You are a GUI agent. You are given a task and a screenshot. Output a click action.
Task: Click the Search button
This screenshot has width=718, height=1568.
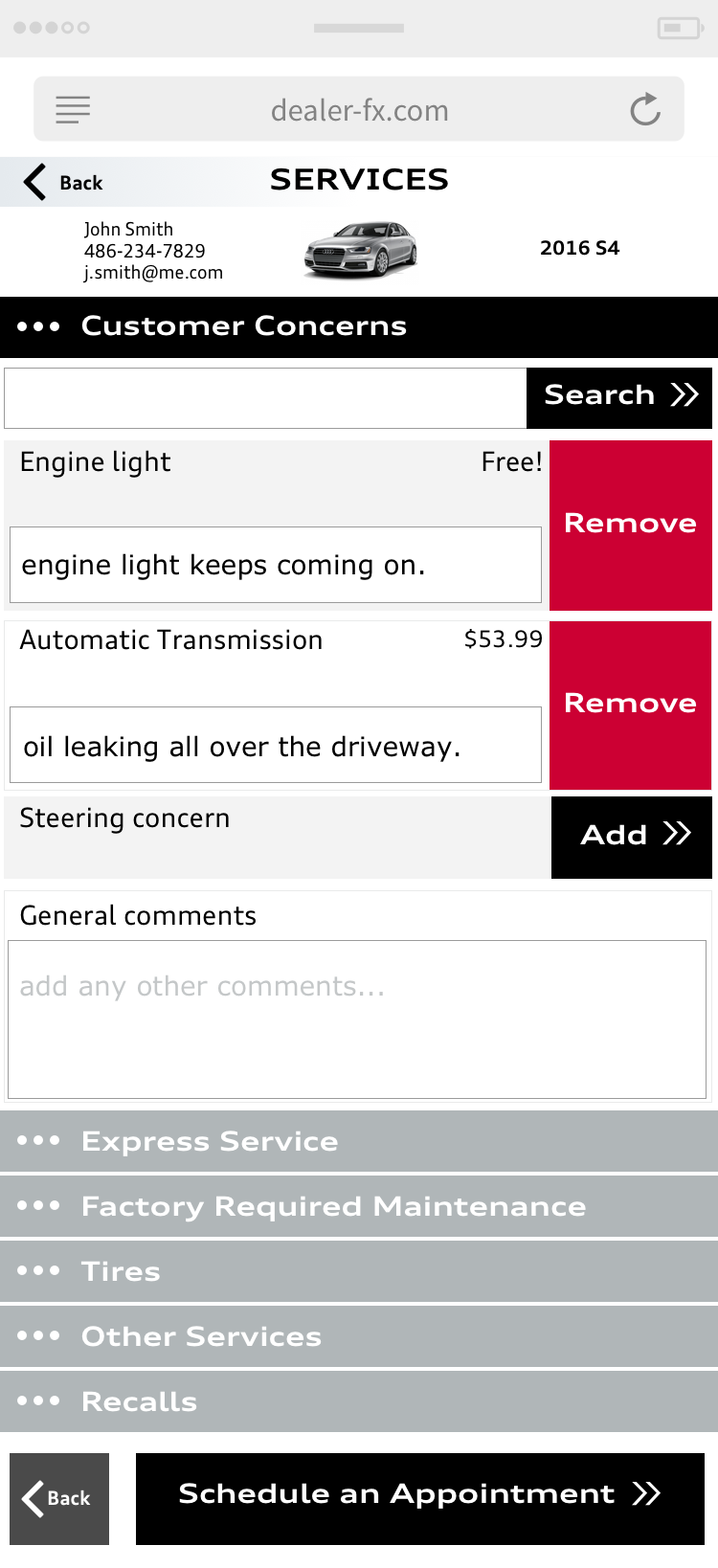click(x=619, y=397)
